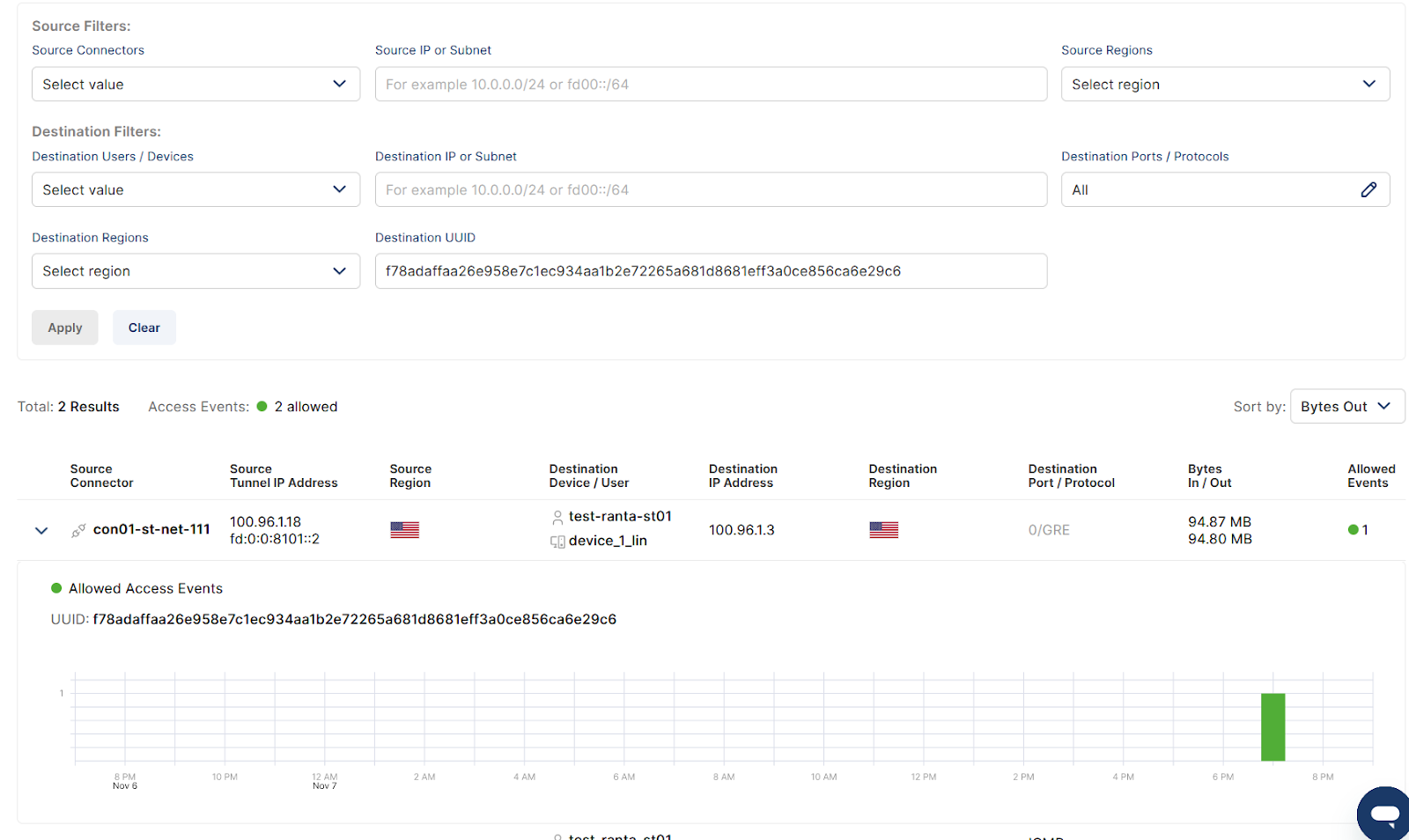
Task: Click the Destination Region US flag
Action: pyautogui.click(x=883, y=530)
